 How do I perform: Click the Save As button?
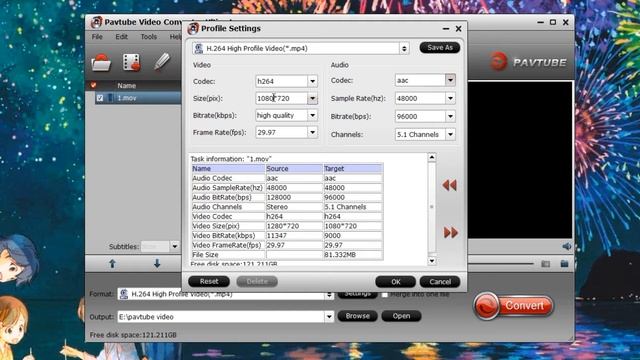(440, 48)
